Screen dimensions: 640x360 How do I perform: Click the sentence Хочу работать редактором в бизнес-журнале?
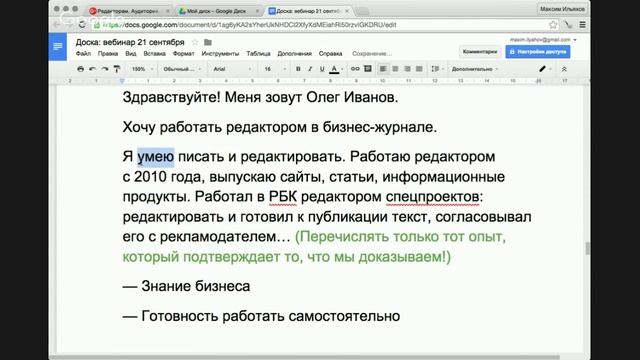(x=280, y=127)
